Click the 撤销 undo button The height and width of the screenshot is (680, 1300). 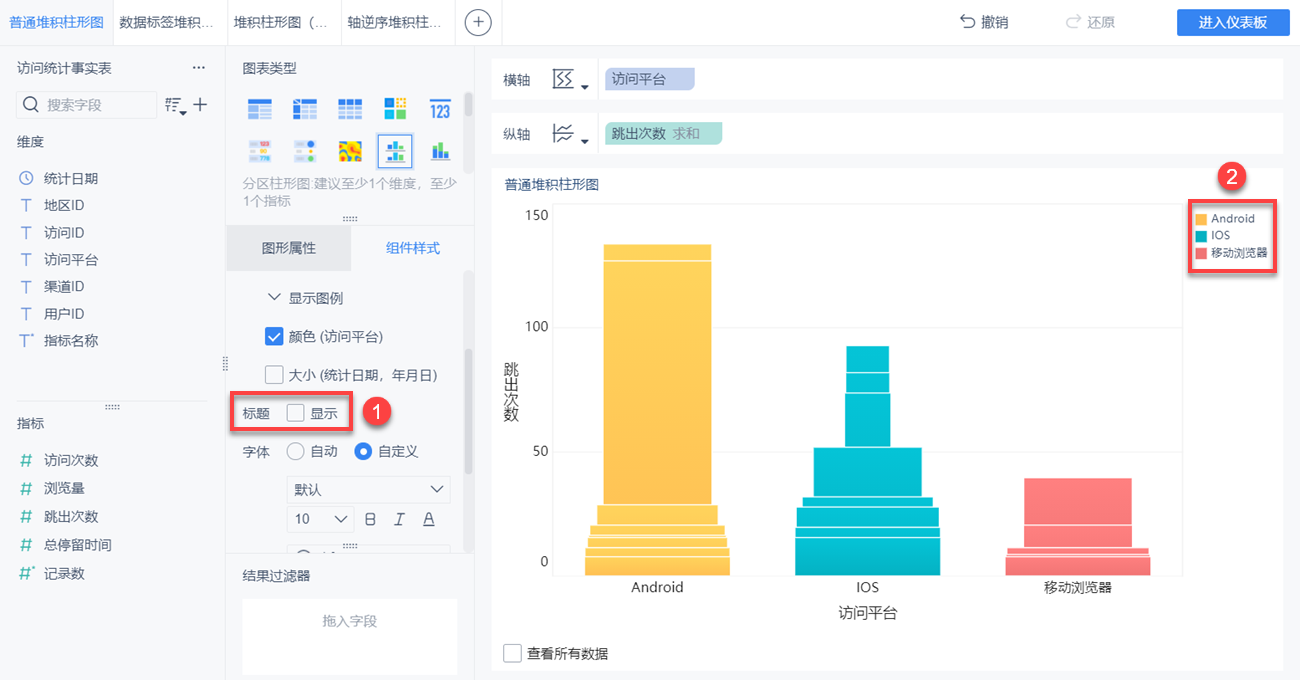click(x=984, y=22)
